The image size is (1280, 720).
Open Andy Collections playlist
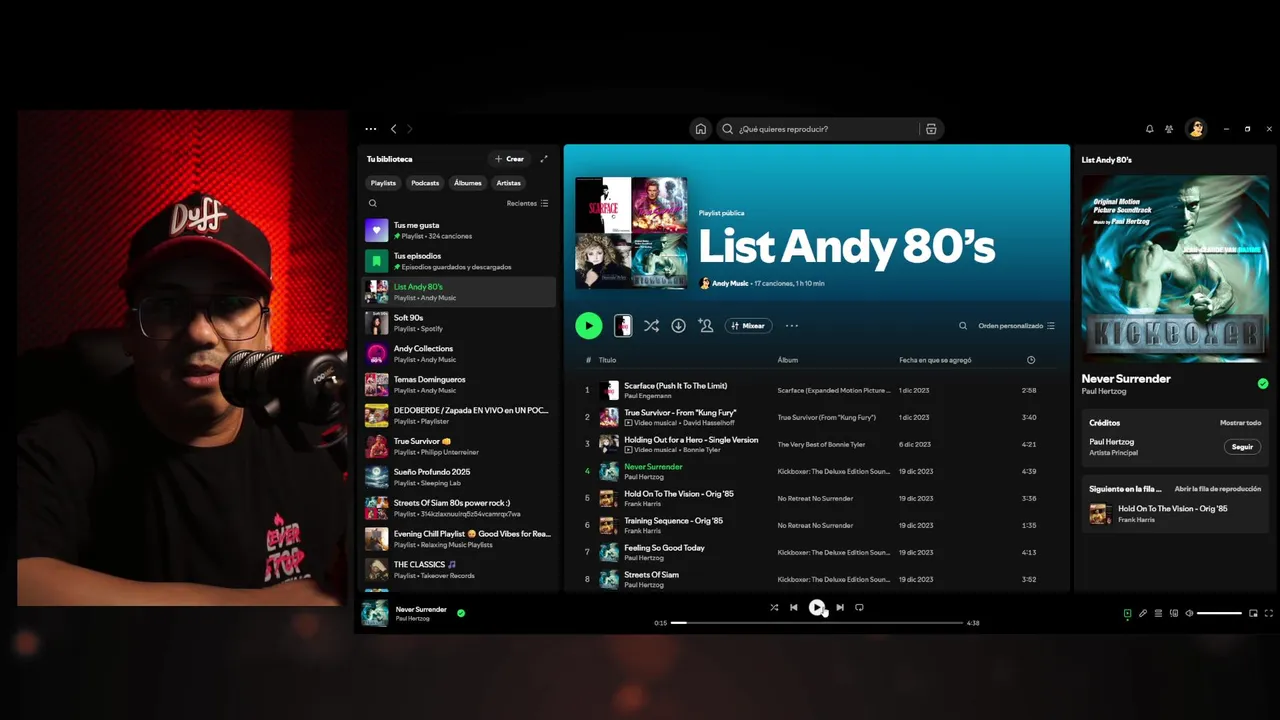click(x=459, y=354)
